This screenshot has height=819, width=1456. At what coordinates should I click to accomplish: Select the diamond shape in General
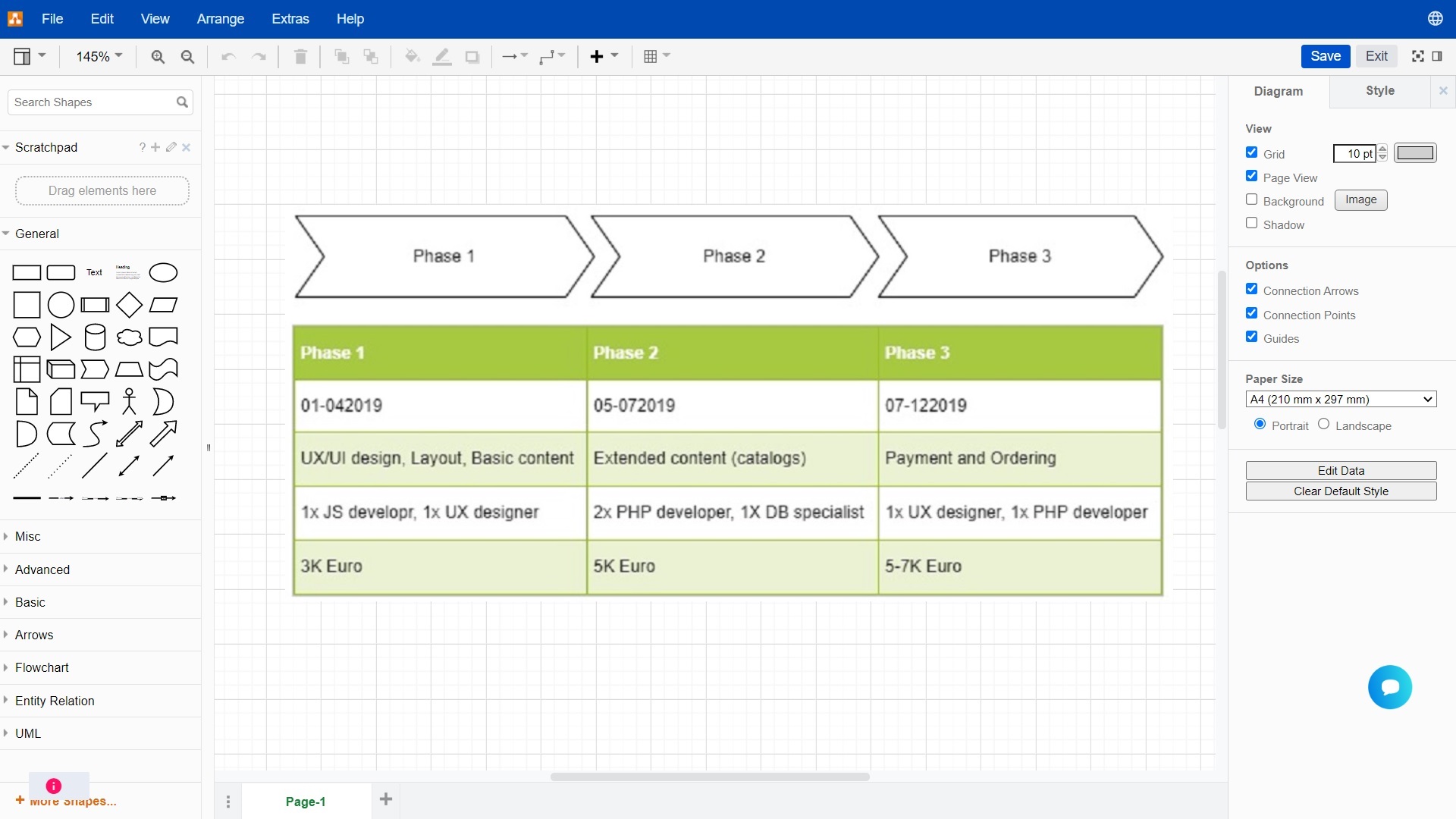tap(129, 305)
